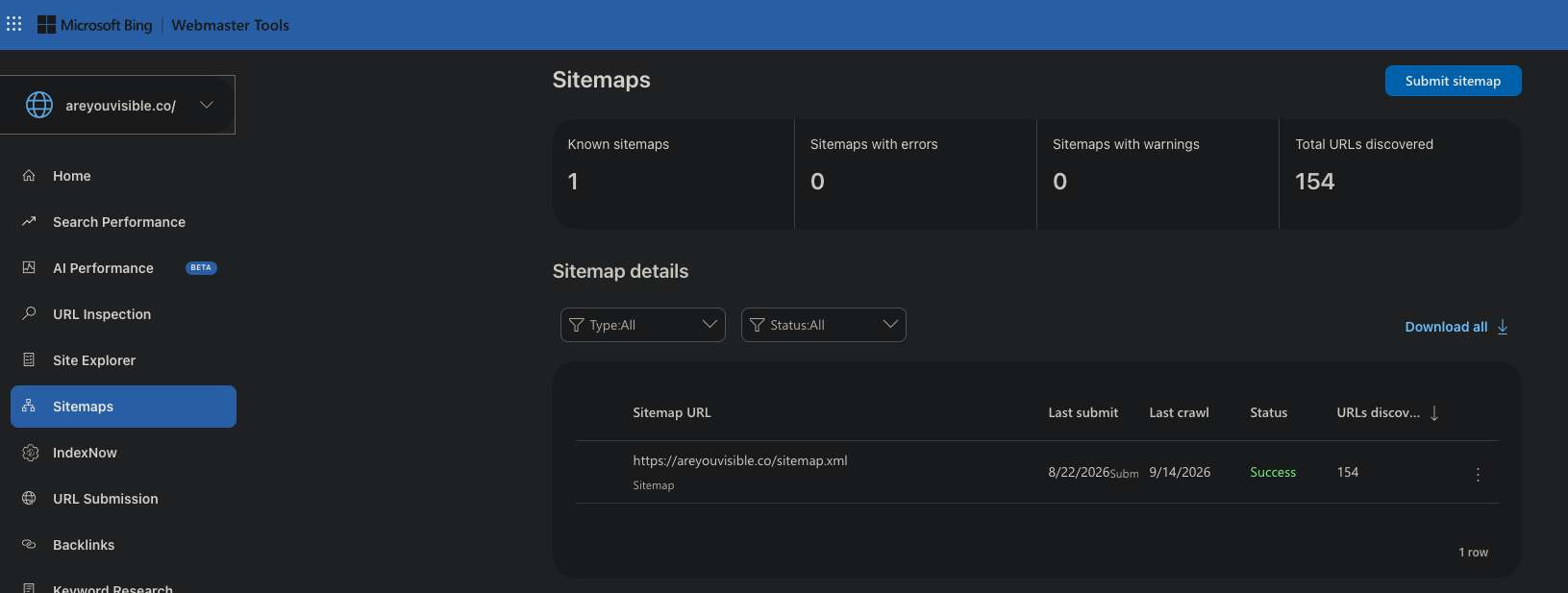Click the Sitemap URL column header
This screenshot has height=593, width=1568.
click(x=672, y=412)
